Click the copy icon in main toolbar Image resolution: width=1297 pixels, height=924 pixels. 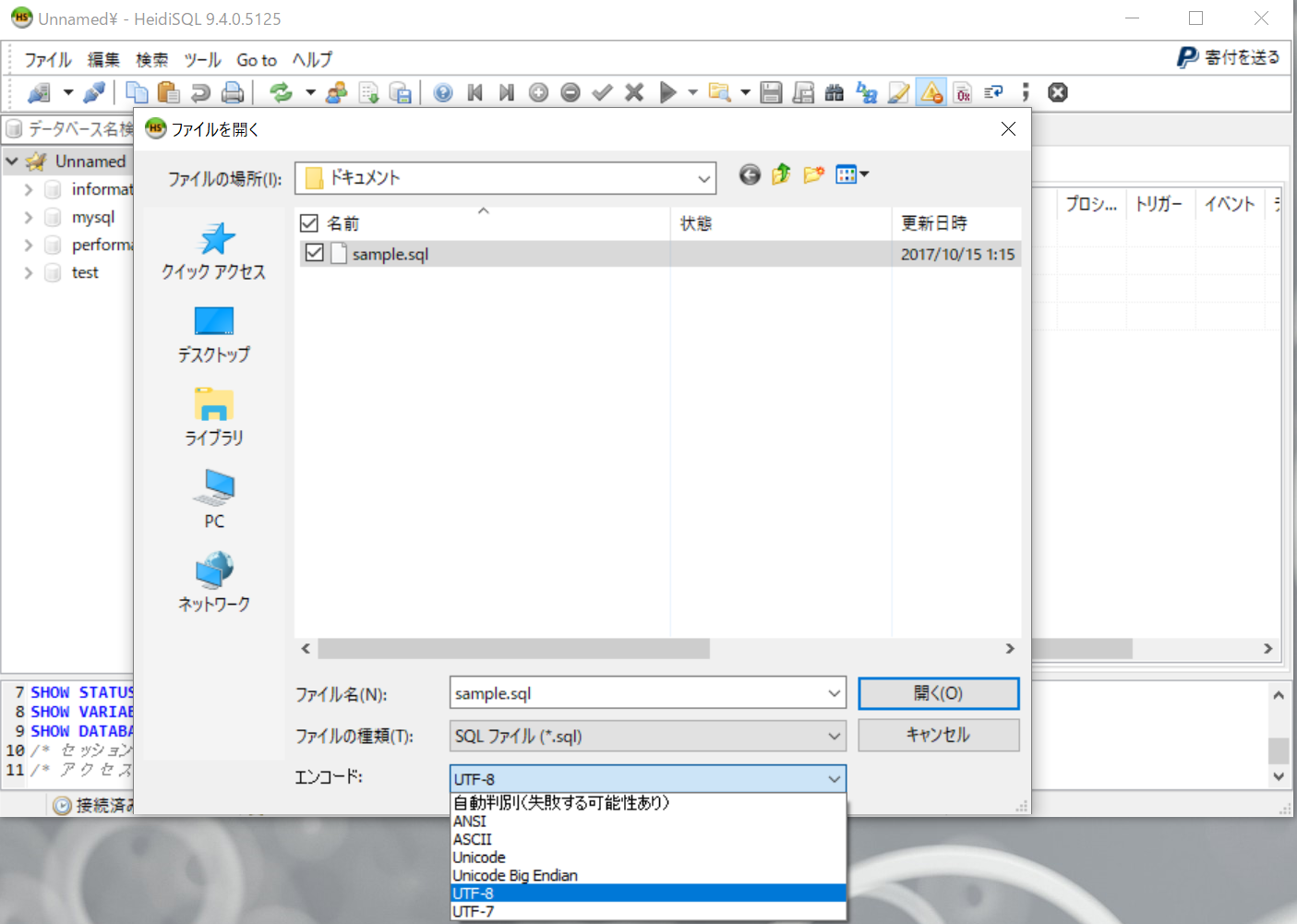tap(137, 92)
